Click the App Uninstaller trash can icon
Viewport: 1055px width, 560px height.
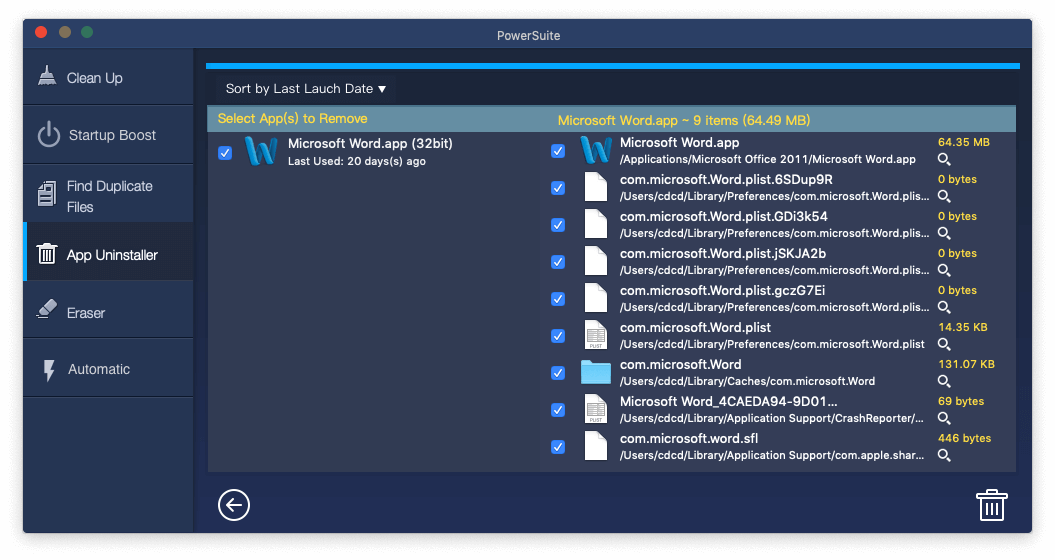tap(46, 254)
